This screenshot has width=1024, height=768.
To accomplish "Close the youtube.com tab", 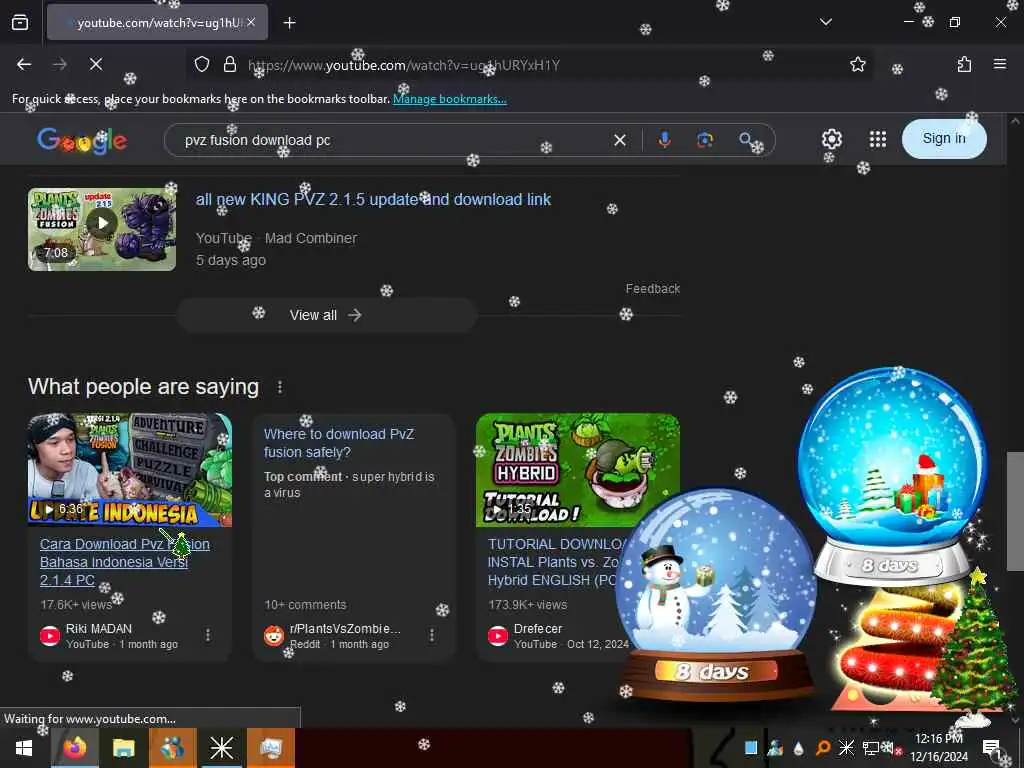I will click(251, 22).
